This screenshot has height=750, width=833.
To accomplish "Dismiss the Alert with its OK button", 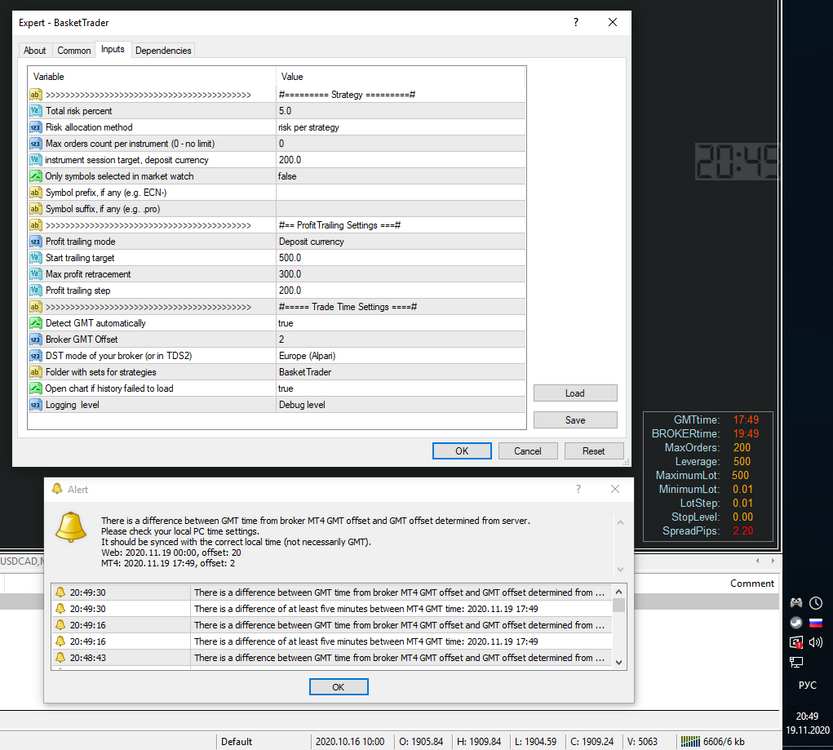I will pyautogui.click(x=338, y=687).
